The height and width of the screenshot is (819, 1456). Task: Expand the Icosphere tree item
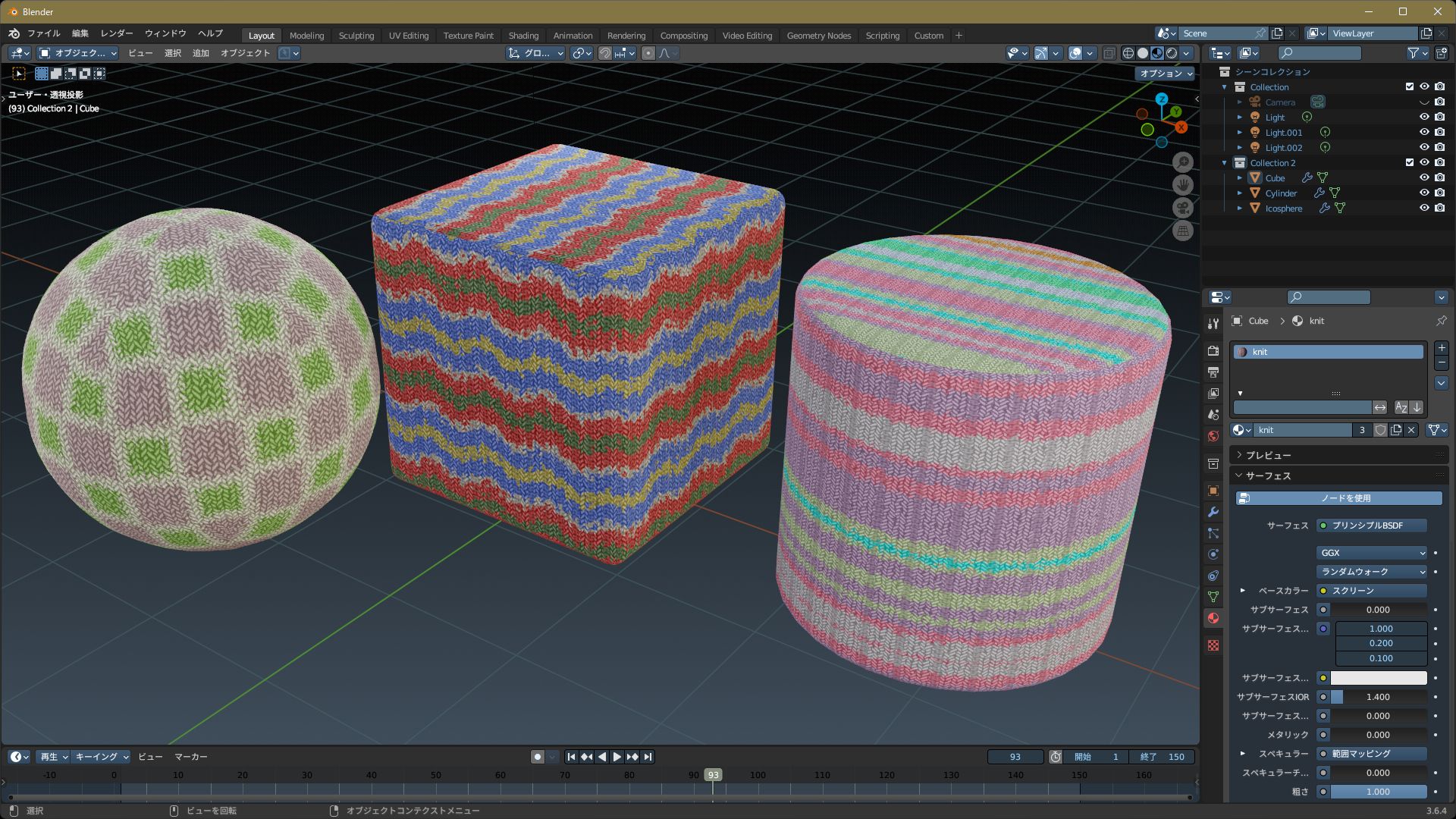(1240, 208)
